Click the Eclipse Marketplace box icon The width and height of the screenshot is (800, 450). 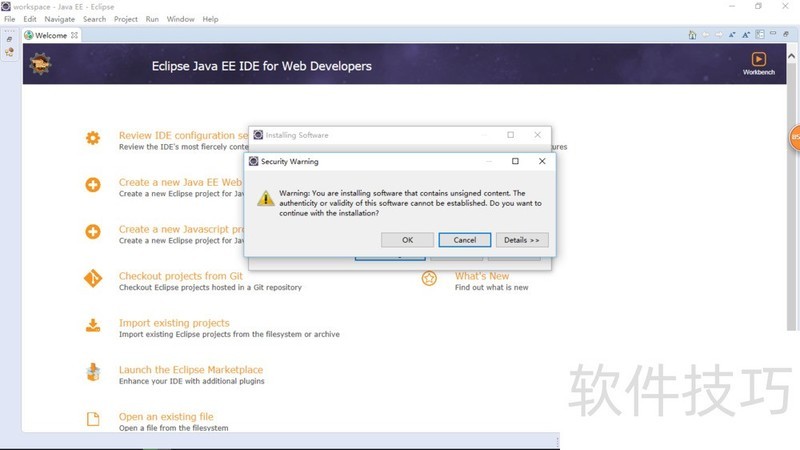click(x=93, y=372)
